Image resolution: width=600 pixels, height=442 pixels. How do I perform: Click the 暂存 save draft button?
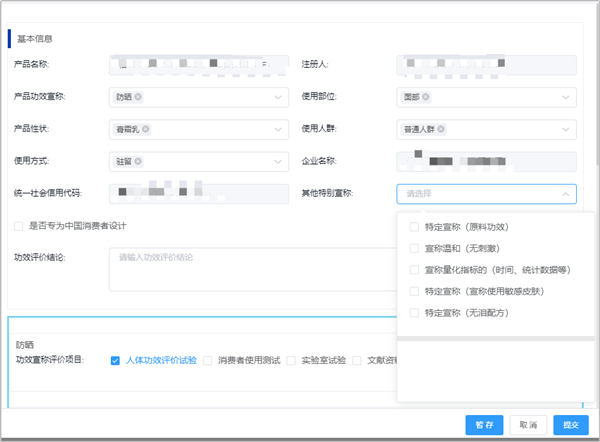[x=484, y=425]
